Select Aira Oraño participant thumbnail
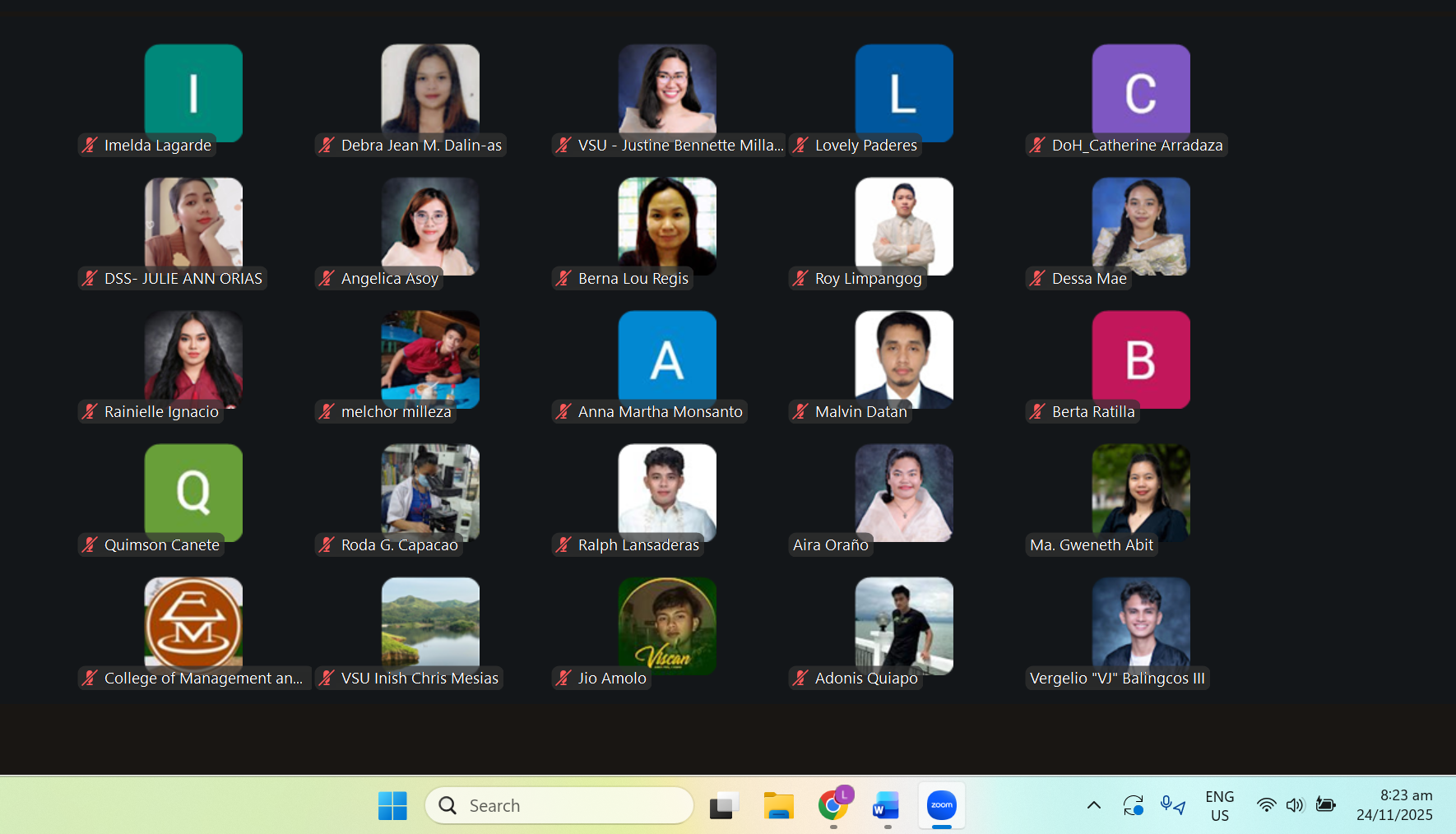 click(903, 492)
